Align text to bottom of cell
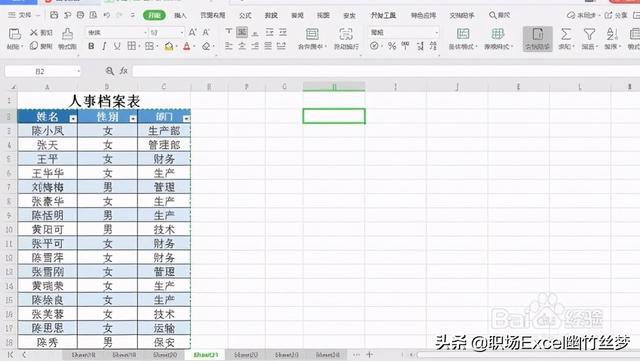This screenshot has height=361, width=640. click(x=255, y=32)
